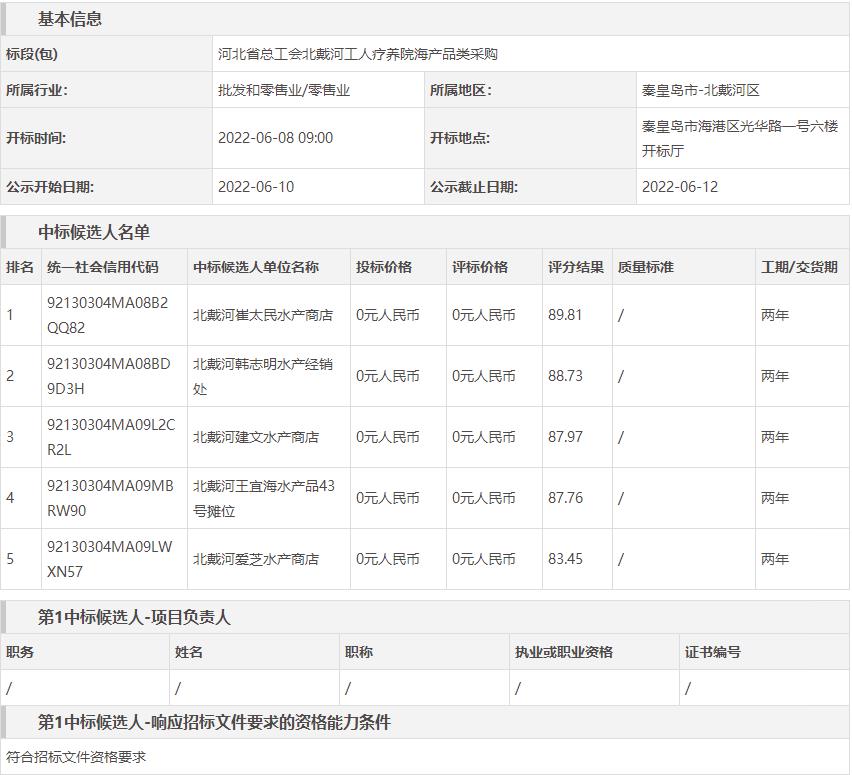Click the 中标候选人名单 section header

coord(94,232)
